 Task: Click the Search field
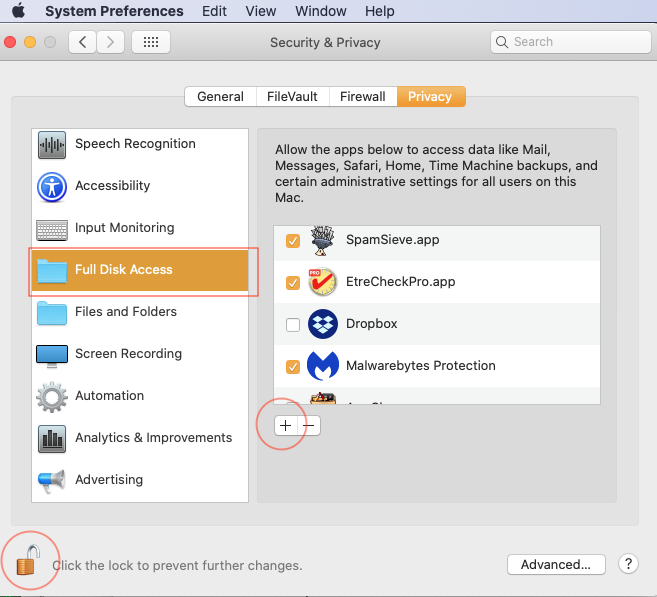point(571,42)
